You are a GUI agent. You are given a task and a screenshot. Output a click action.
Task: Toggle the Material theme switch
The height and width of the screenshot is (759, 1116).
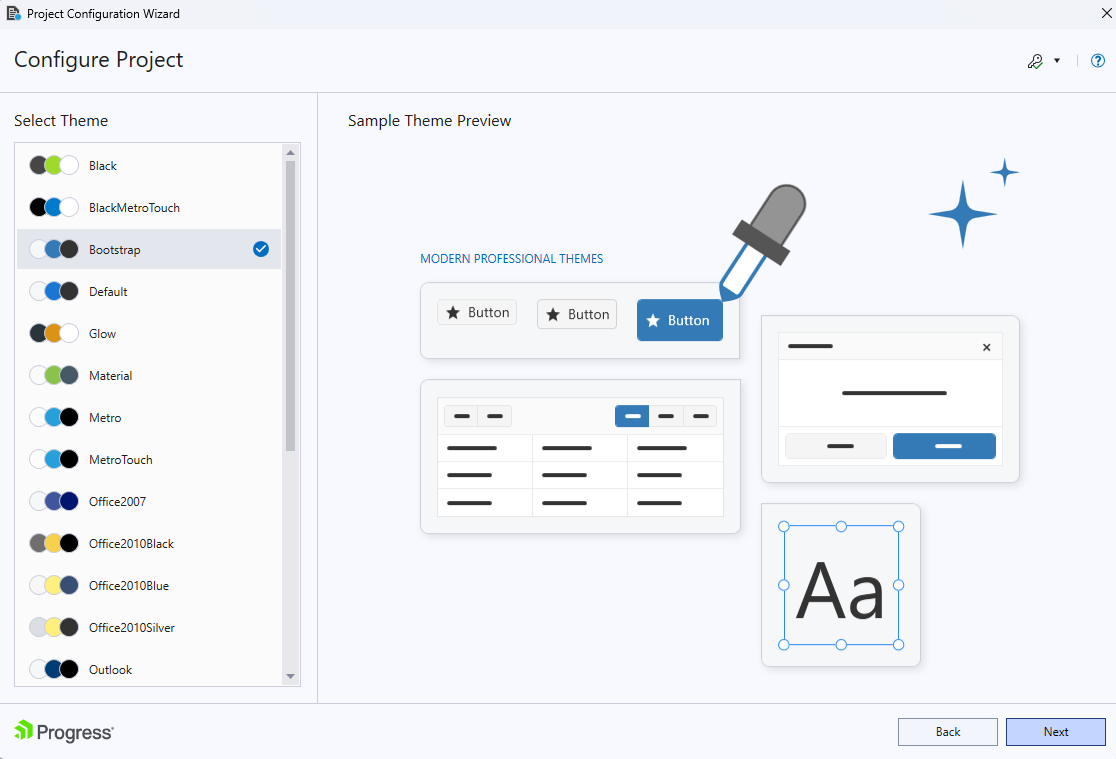54,375
